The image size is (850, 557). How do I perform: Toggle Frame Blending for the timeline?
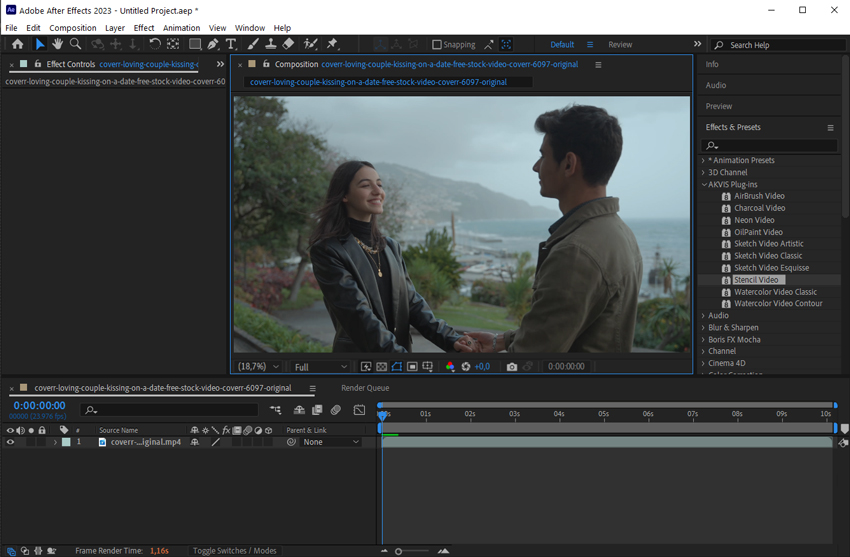(x=317, y=410)
